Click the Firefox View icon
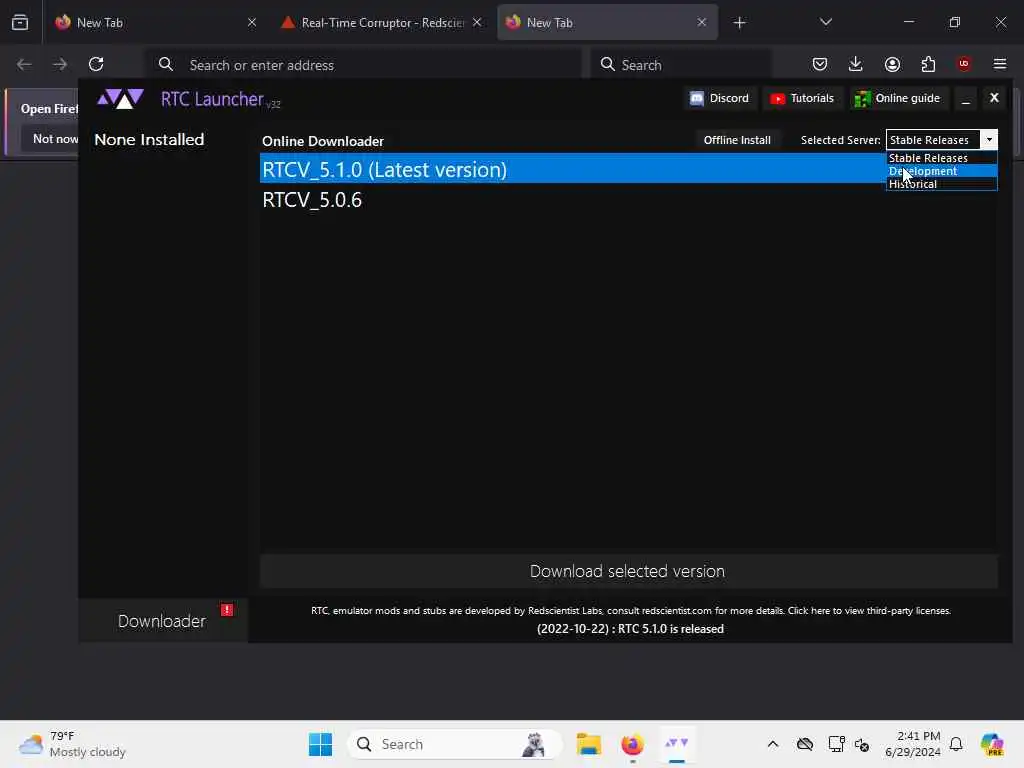 (20, 22)
